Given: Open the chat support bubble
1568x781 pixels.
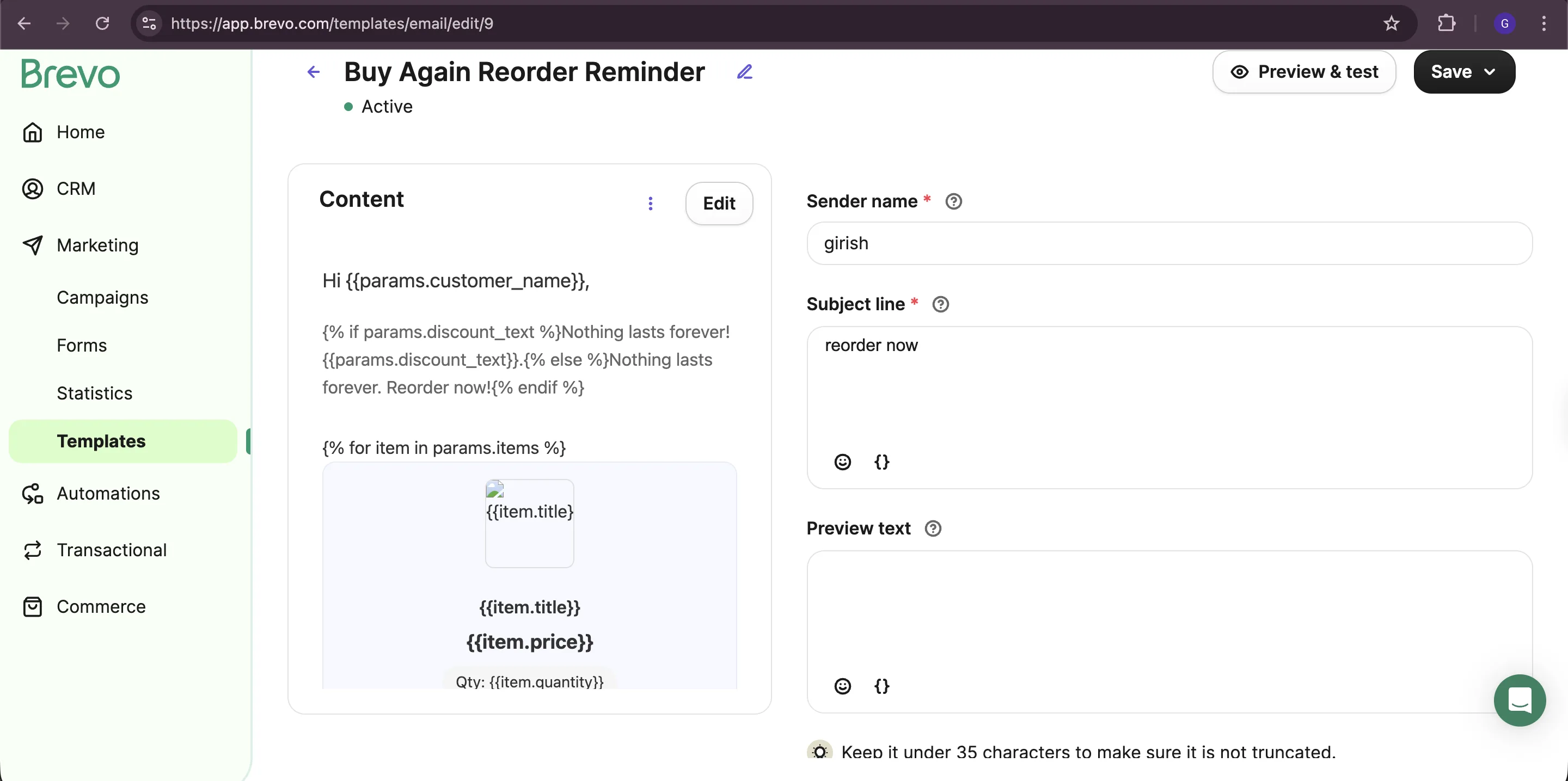Looking at the screenshot, I should pyautogui.click(x=1520, y=700).
